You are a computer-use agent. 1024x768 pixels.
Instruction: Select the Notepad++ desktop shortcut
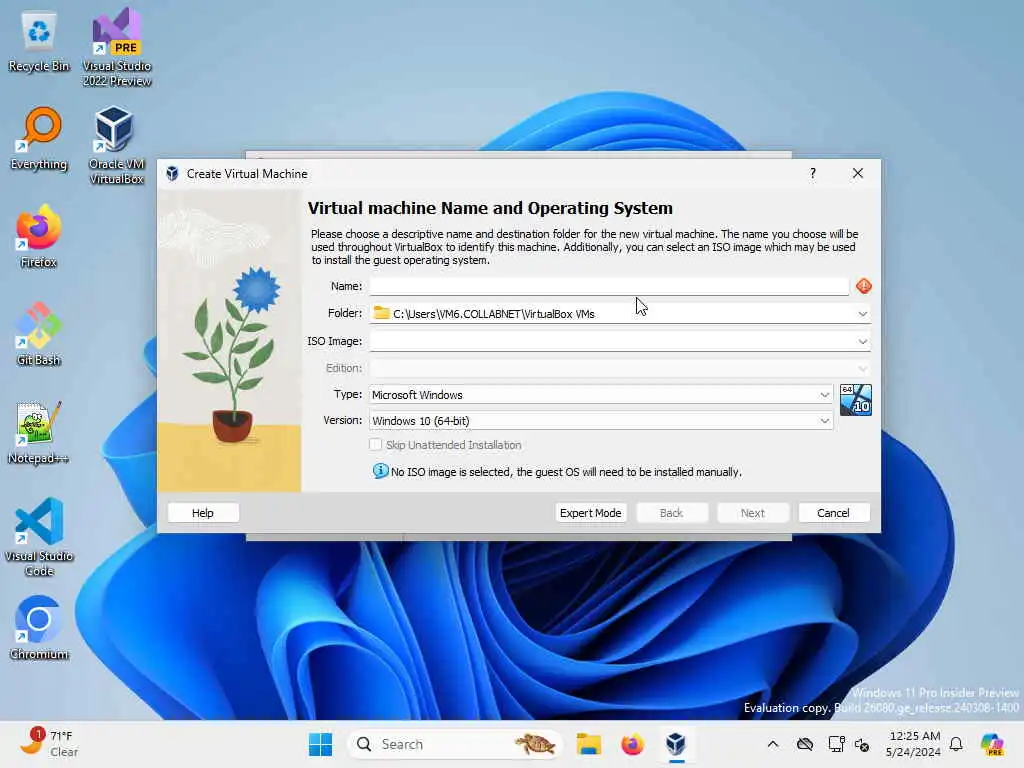click(39, 432)
